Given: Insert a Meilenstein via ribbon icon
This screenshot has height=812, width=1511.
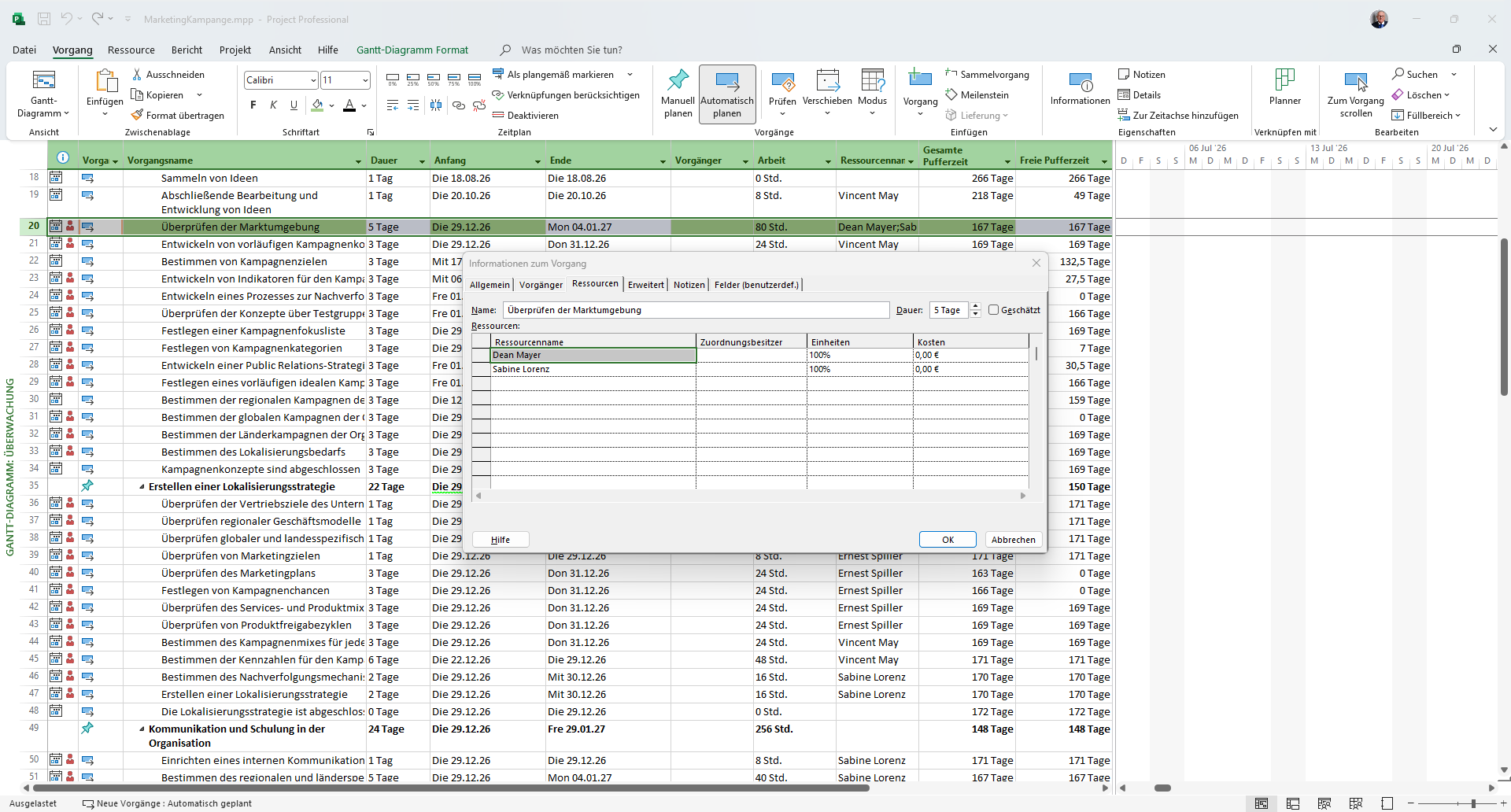Looking at the screenshot, I should pos(951,94).
